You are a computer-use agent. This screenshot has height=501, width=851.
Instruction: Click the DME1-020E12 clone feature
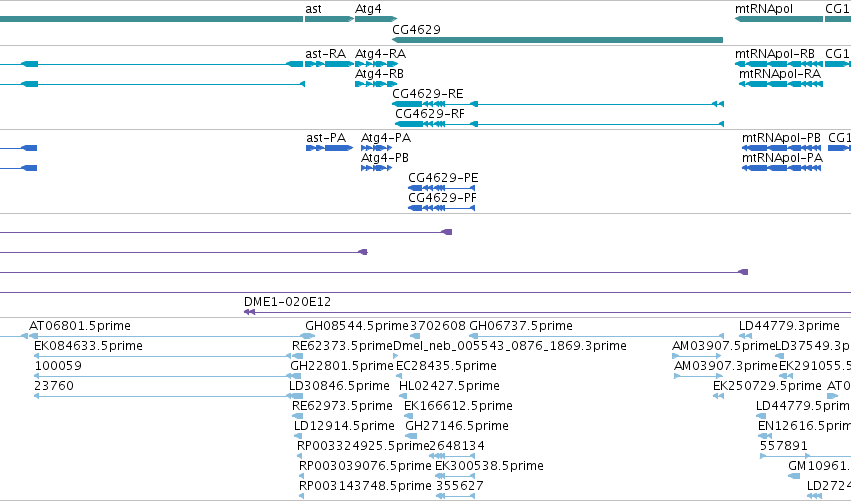click(548, 312)
